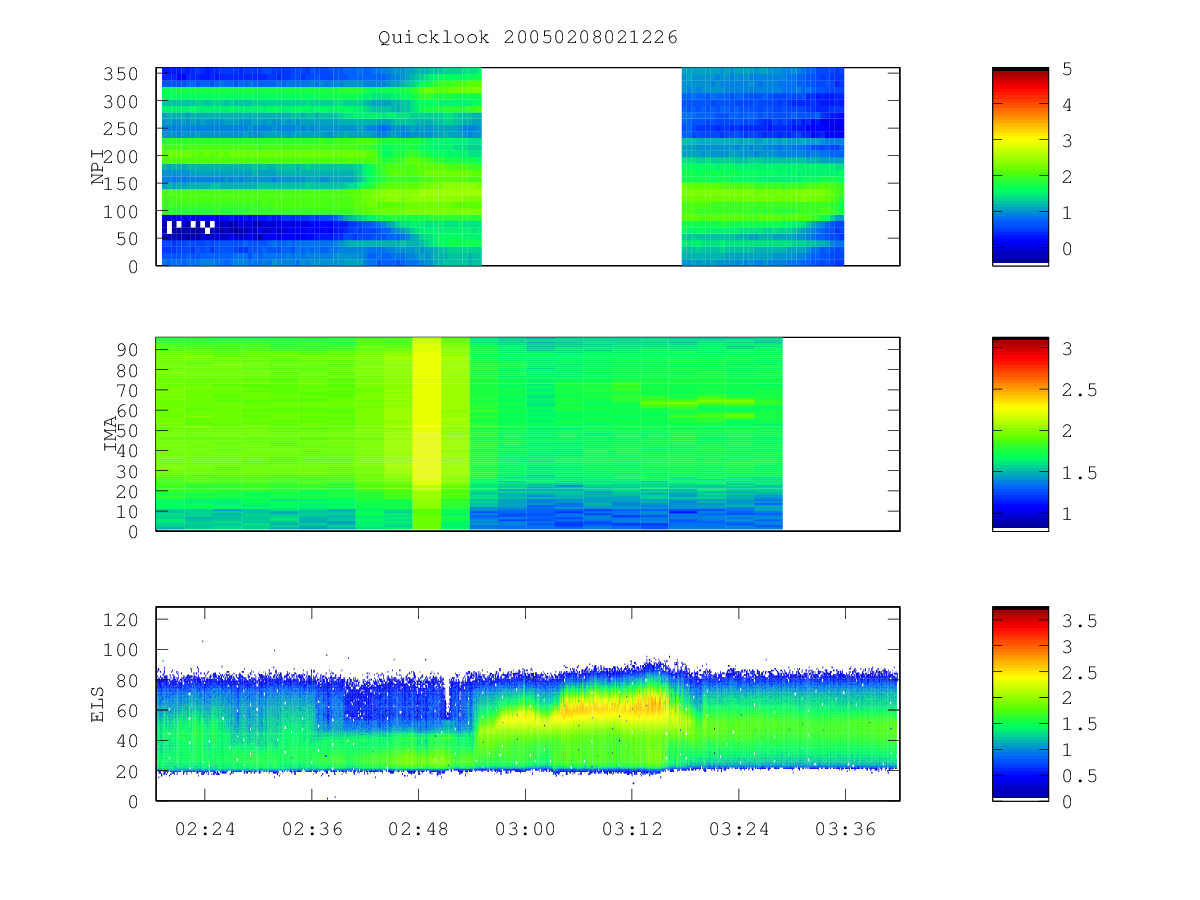Click the plot title Quicklook 20050208021226
The height and width of the screenshot is (900, 1200).
pos(528,38)
